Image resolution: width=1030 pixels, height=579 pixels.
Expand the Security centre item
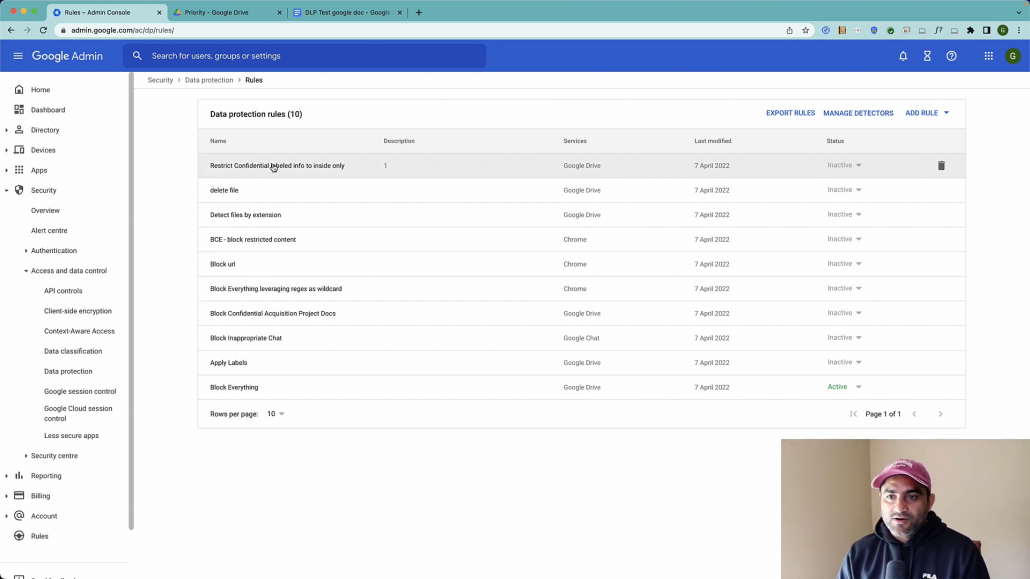tap(26, 455)
